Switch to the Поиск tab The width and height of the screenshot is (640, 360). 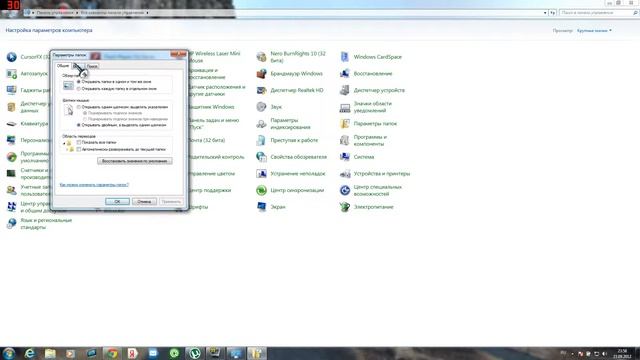tap(92, 66)
